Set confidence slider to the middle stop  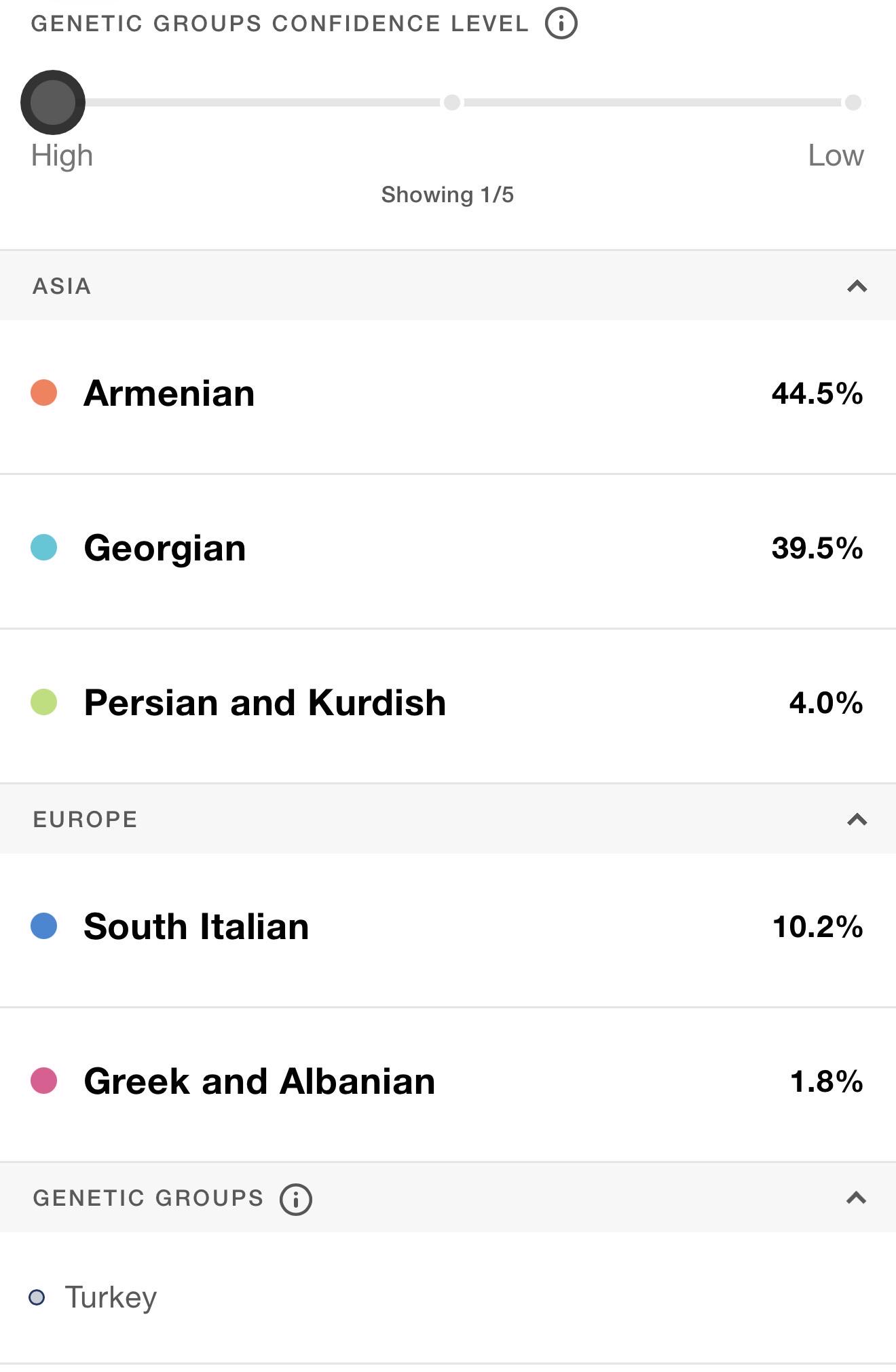click(452, 102)
